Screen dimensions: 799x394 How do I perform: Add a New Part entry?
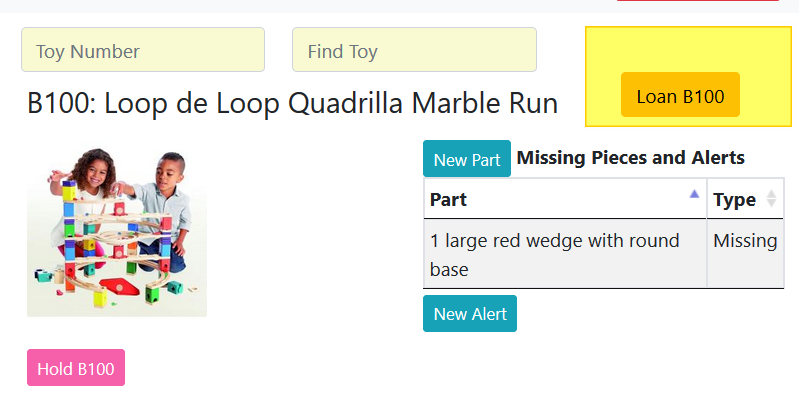tap(467, 159)
